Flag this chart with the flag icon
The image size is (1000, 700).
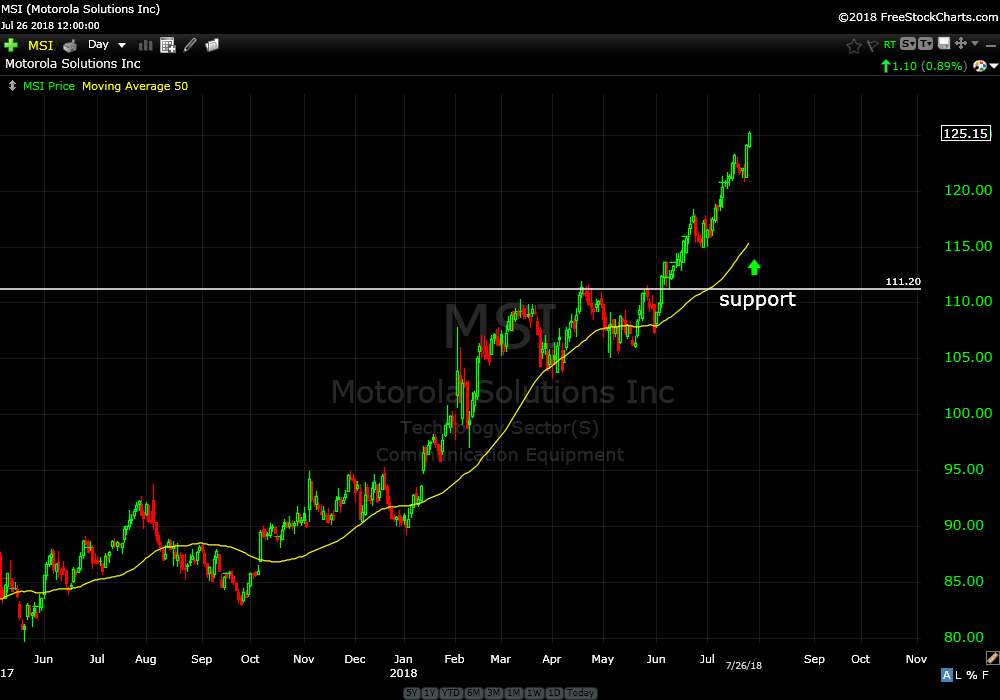coord(871,45)
